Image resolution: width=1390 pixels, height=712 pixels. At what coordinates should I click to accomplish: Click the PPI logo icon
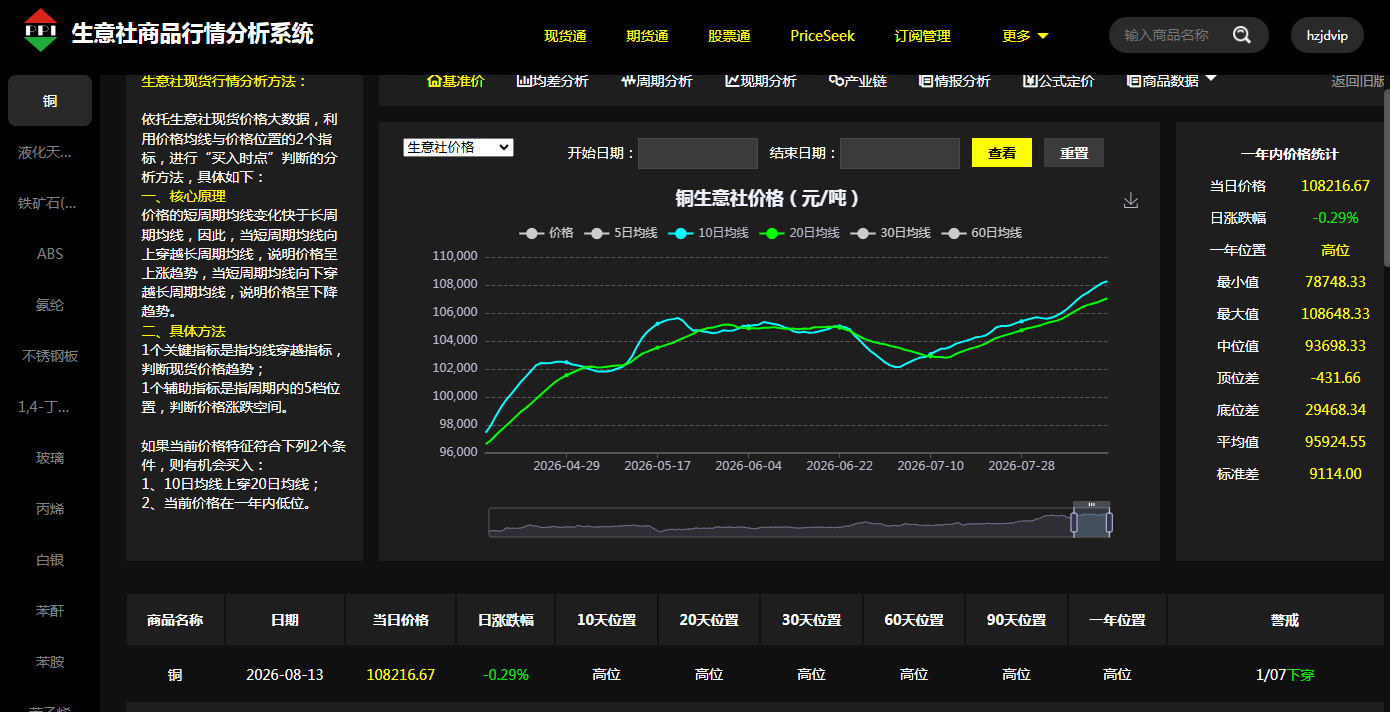41,31
